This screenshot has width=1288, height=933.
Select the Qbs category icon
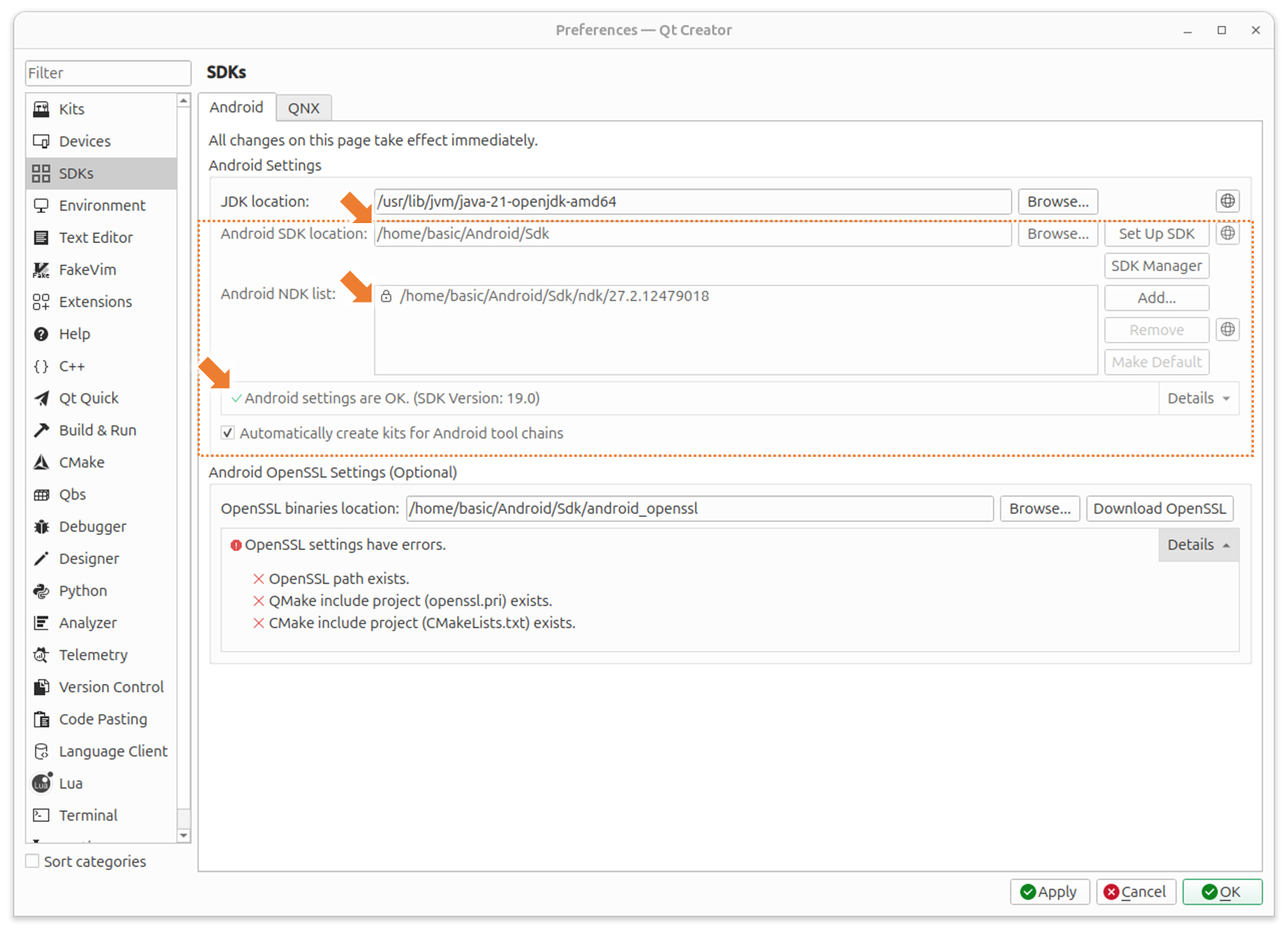pos(41,494)
